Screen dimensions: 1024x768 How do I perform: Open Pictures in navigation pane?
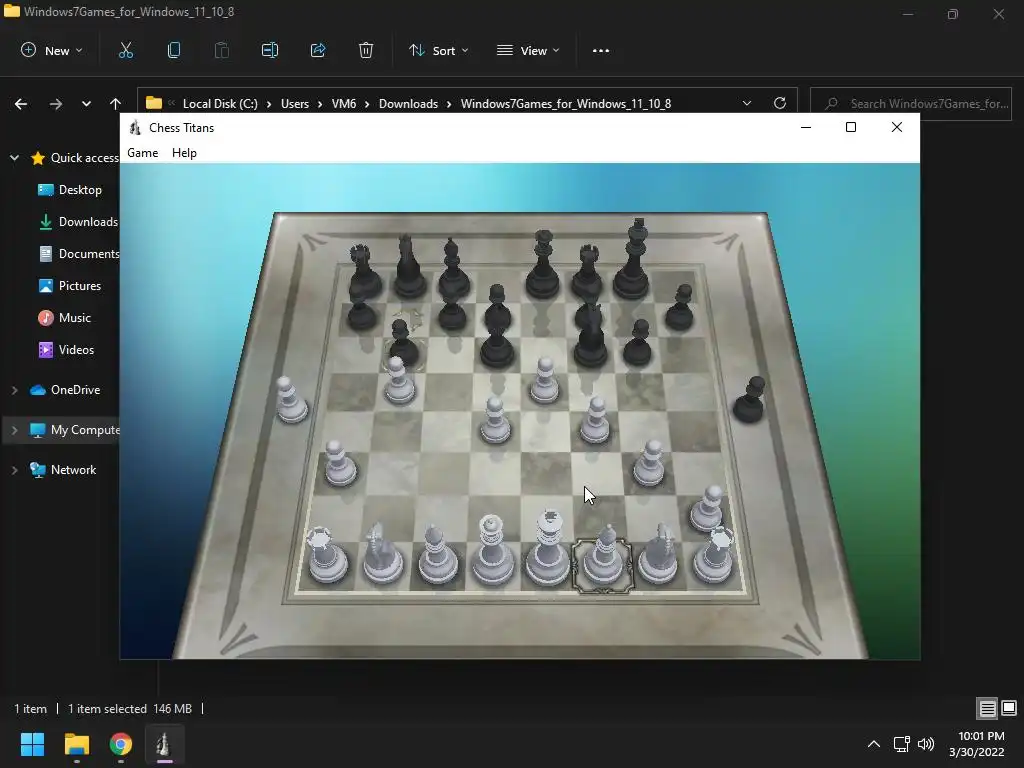[x=80, y=285]
